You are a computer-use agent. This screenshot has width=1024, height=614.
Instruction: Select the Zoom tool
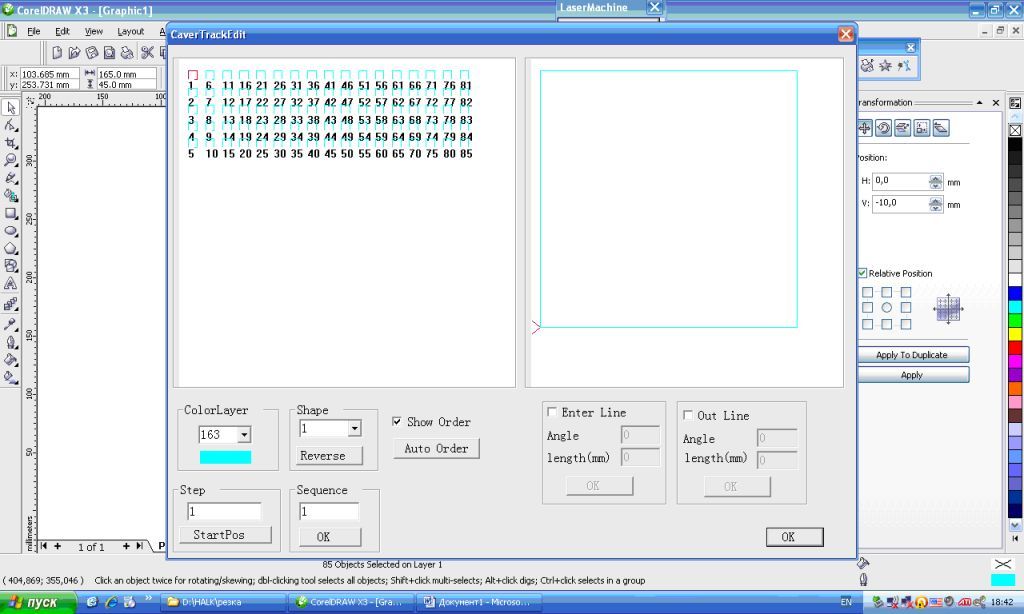[11, 160]
